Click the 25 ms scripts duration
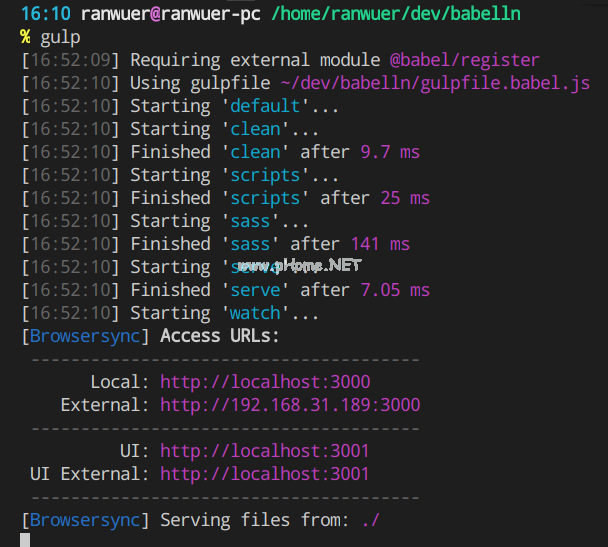Viewport: 608px width, 547px height. pos(405,198)
